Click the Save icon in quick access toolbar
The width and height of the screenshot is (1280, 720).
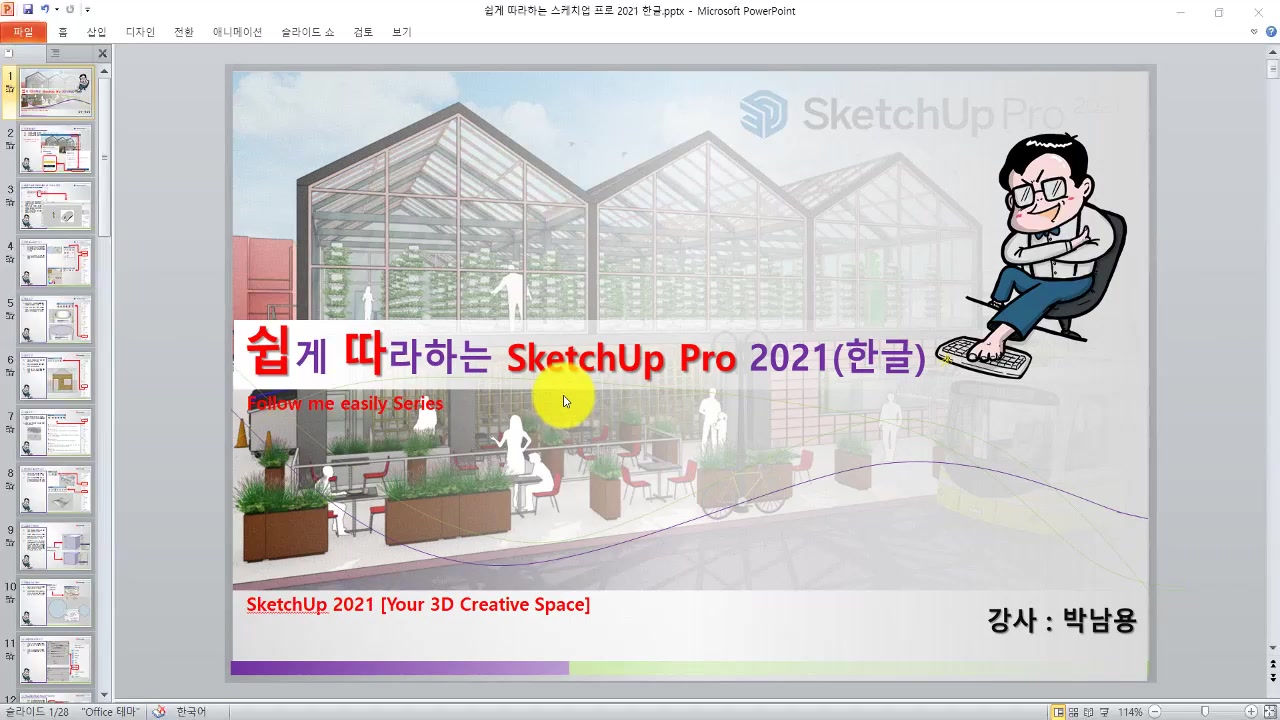tap(28, 10)
